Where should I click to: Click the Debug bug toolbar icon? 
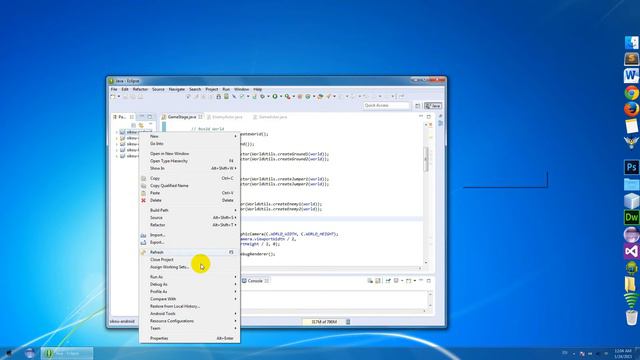point(262,97)
